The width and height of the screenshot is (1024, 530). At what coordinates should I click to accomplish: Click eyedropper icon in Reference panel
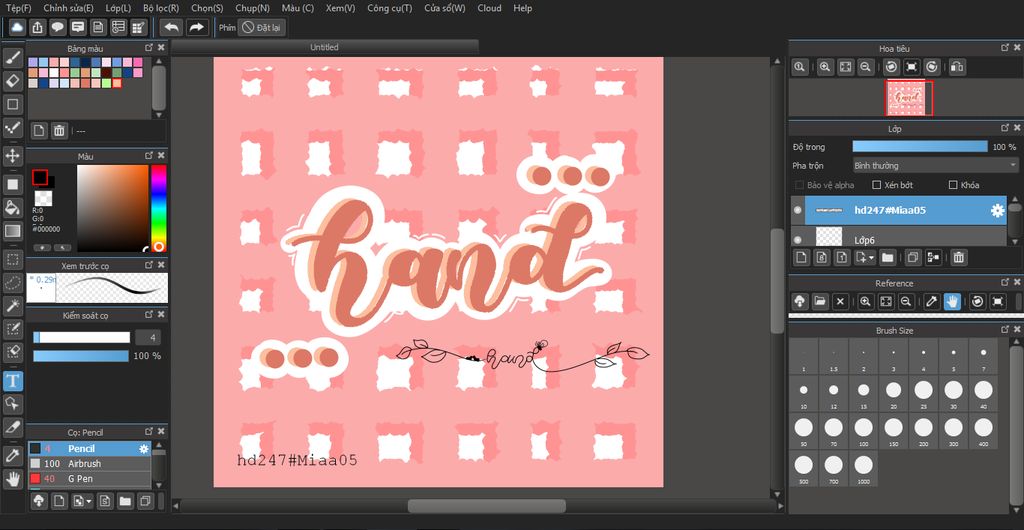click(932, 302)
